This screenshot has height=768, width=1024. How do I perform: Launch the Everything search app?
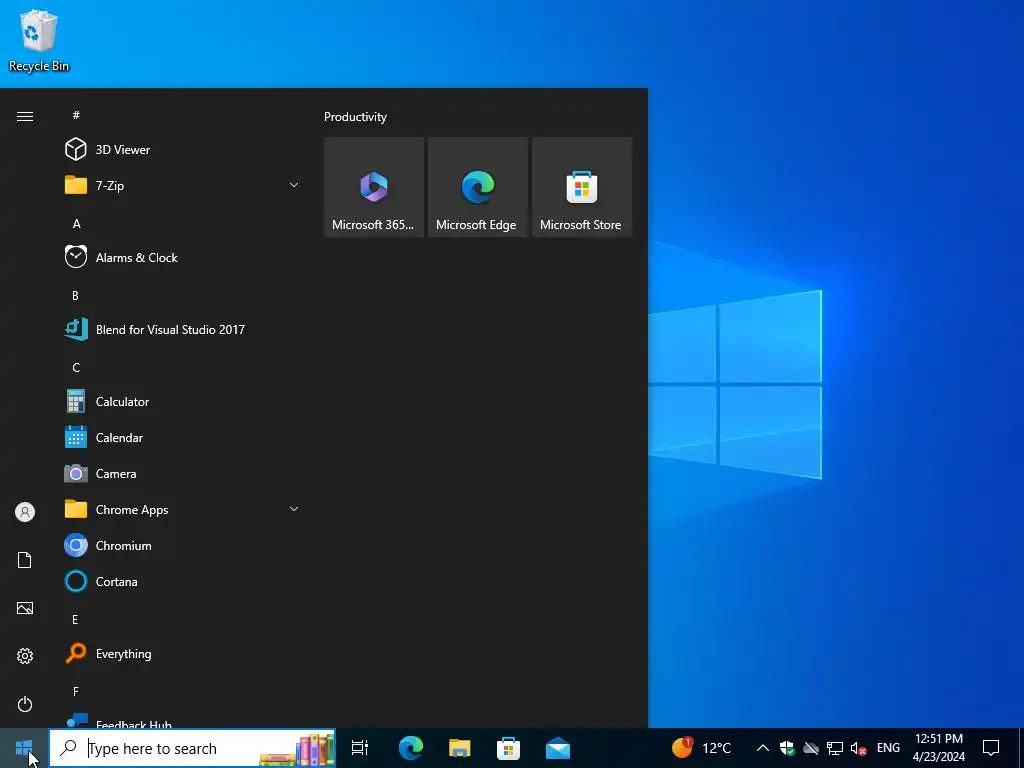pos(183,654)
